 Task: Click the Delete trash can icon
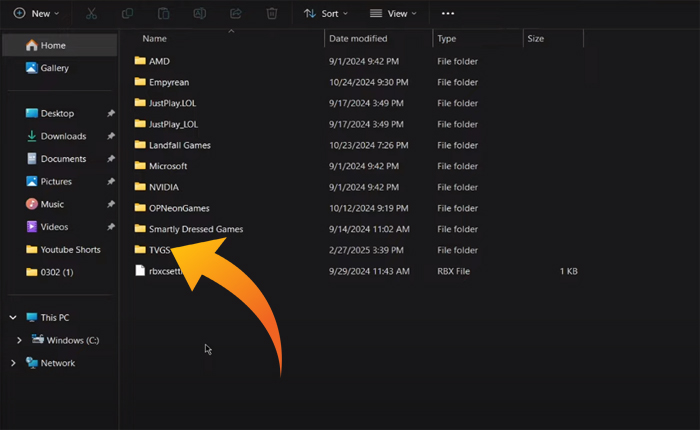271,14
